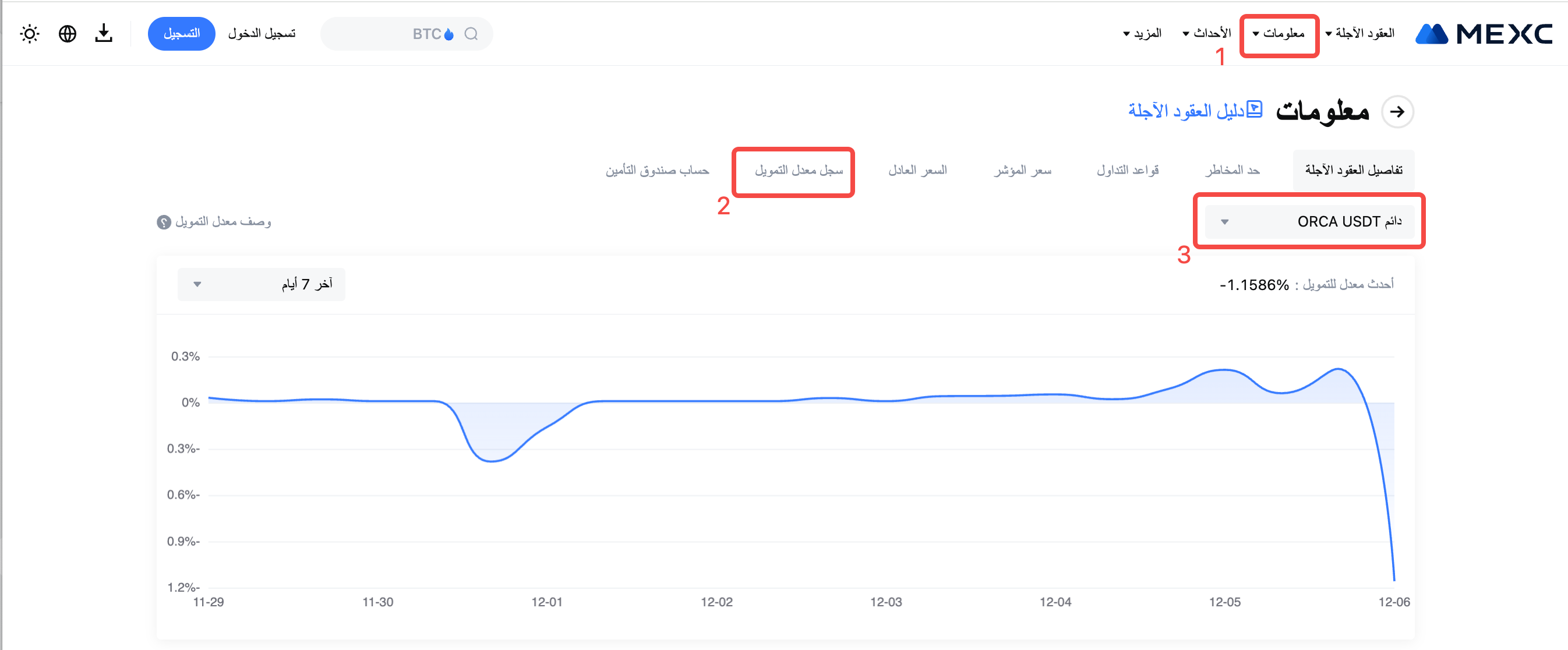Click the MEXC logo
1568x650 pixels.
1484,33
